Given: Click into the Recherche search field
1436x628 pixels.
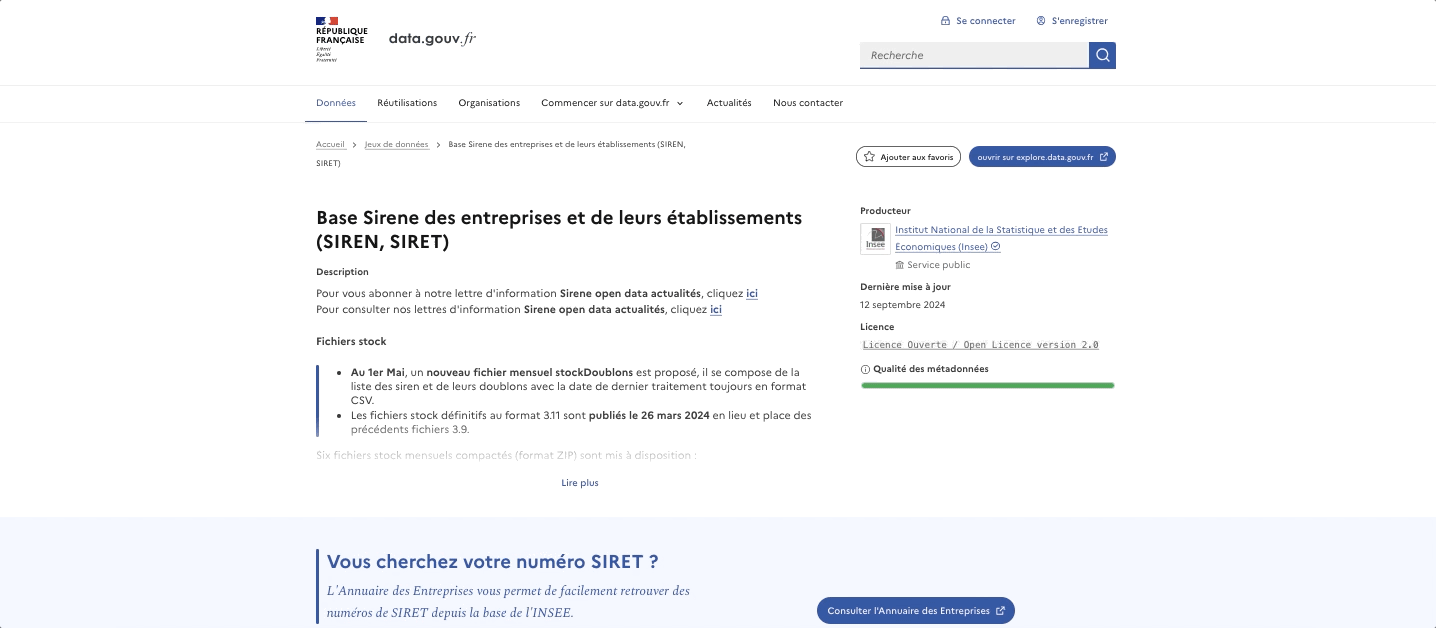Looking at the screenshot, I should [x=974, y=55].
